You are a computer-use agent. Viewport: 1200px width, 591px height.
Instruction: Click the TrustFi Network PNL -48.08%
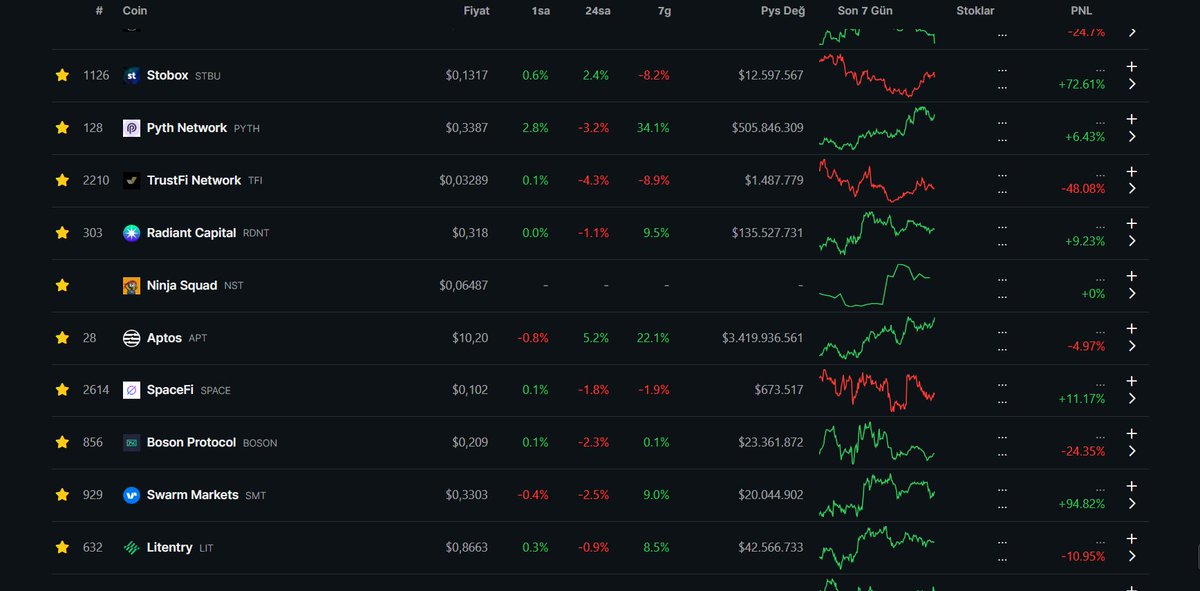[x=1083, y=189]
